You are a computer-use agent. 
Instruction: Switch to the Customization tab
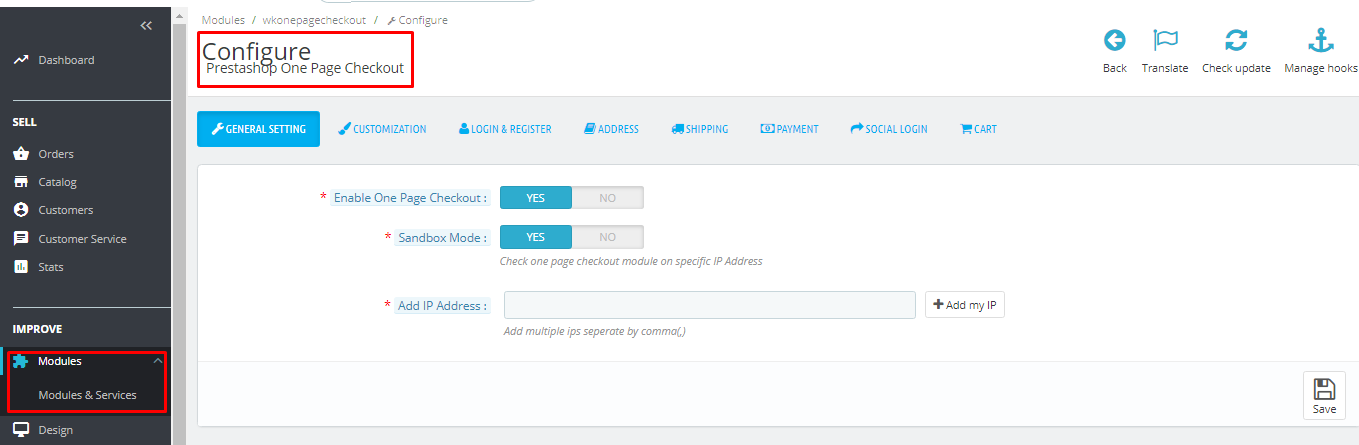coord(382,129)
